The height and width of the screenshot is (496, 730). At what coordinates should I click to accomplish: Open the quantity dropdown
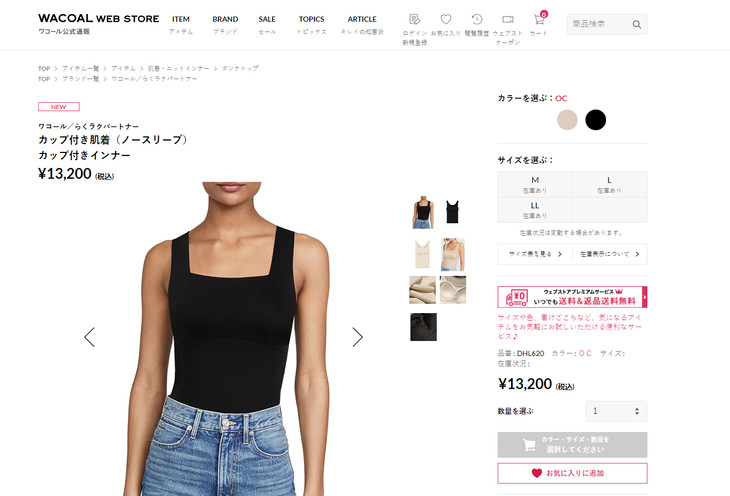click(616, 411)
